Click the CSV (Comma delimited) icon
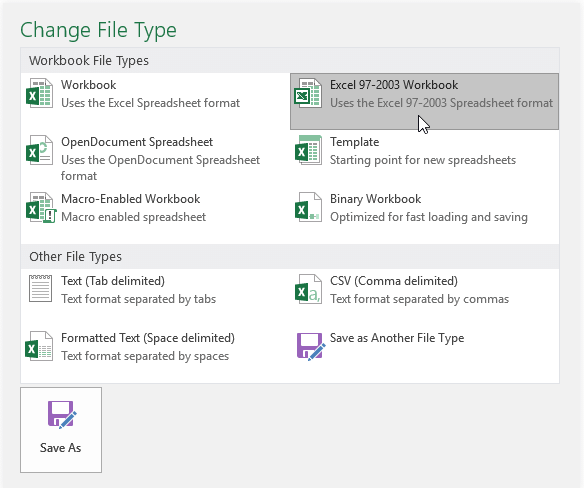 [x=308, y=289]
